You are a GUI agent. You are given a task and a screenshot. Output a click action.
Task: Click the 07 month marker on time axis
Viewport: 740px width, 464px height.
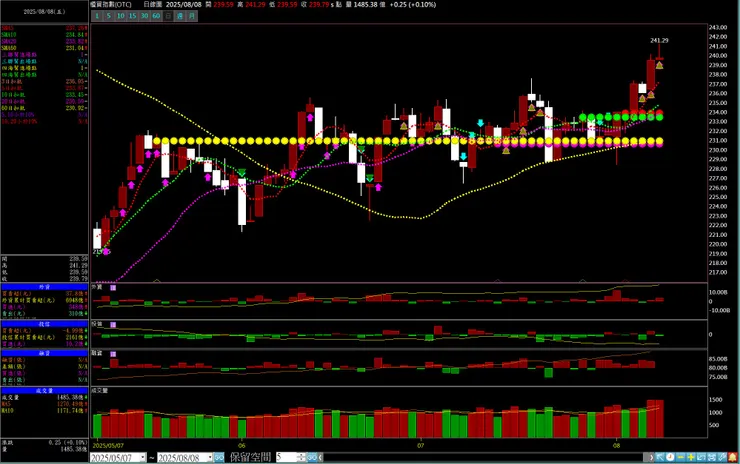[x=420, y=445]
